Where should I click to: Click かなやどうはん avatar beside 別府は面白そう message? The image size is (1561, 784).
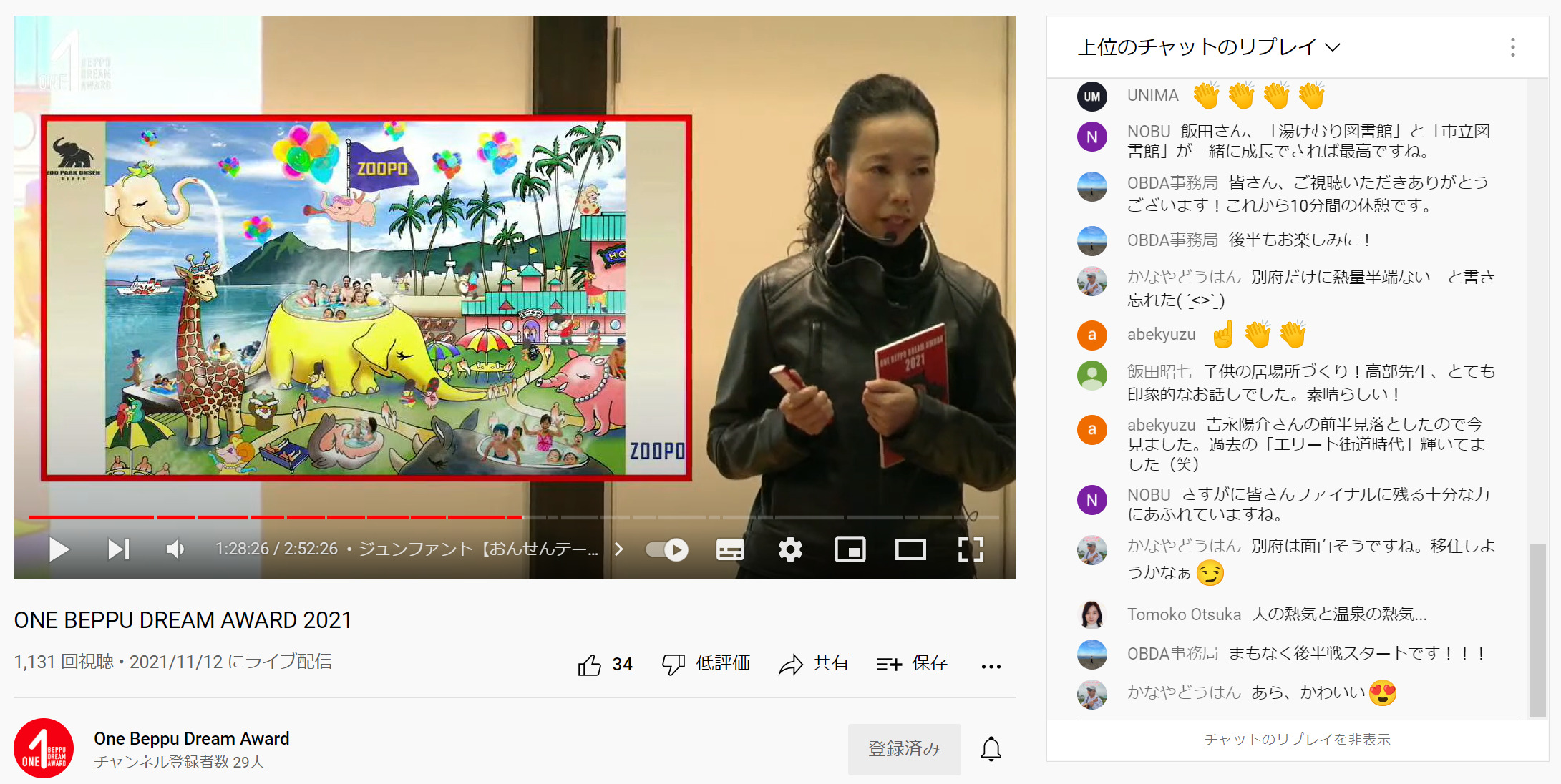1092,550
